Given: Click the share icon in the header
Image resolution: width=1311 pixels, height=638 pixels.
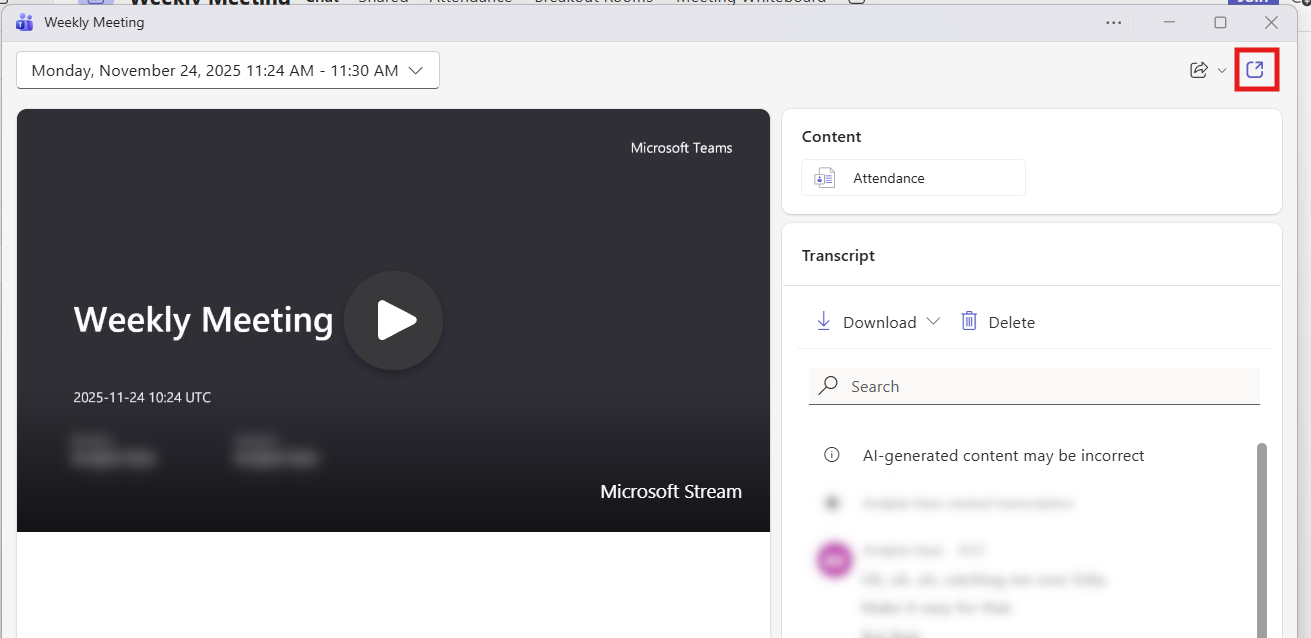Looking at the screenshot, I should (1198, 70).
